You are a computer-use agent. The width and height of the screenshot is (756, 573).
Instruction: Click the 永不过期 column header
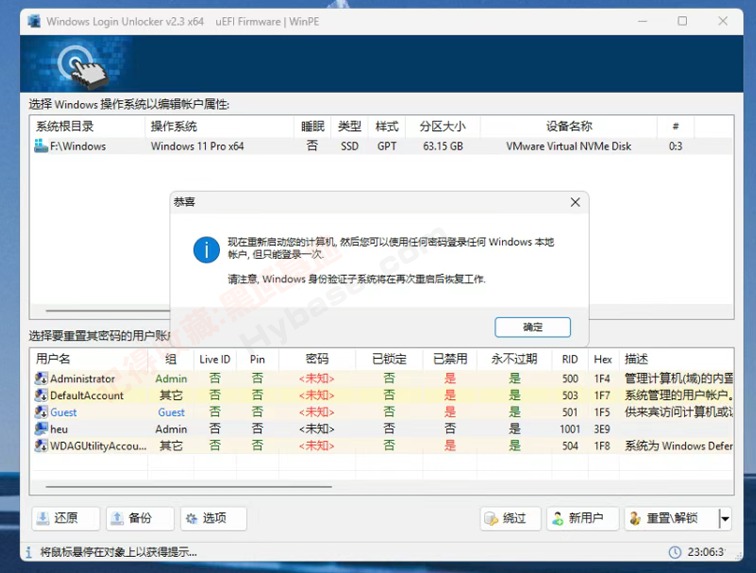514,359
